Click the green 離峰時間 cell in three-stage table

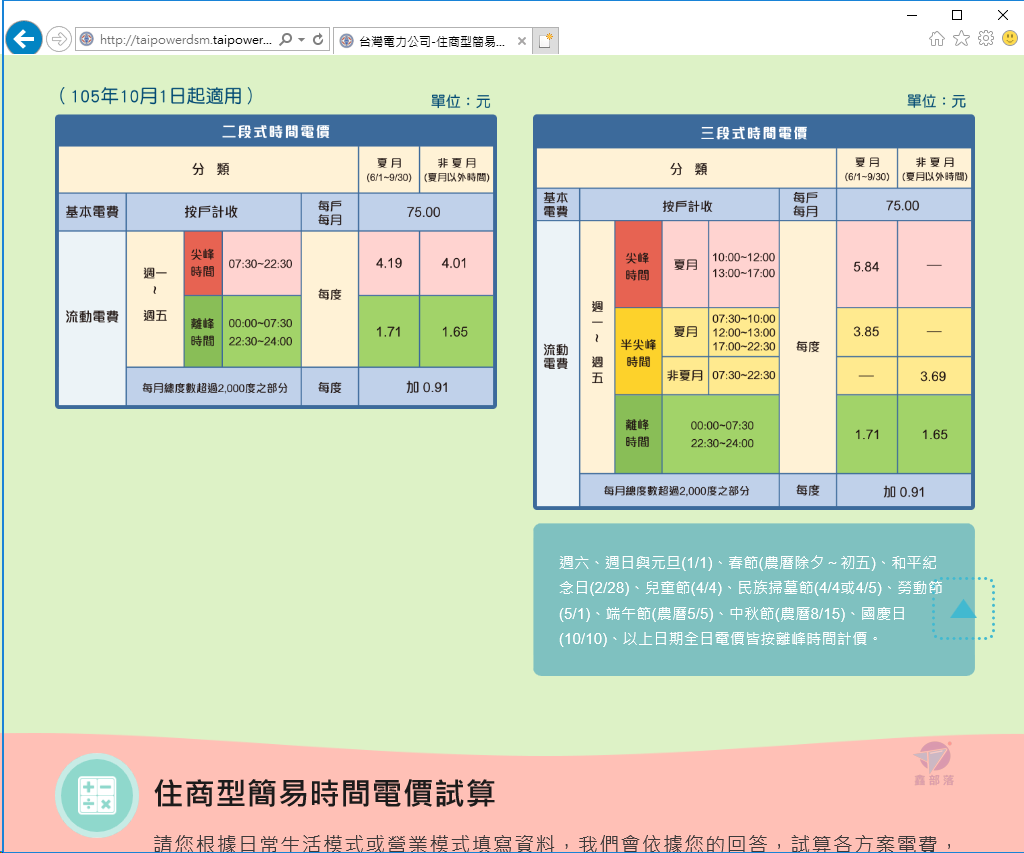[638, 434]
